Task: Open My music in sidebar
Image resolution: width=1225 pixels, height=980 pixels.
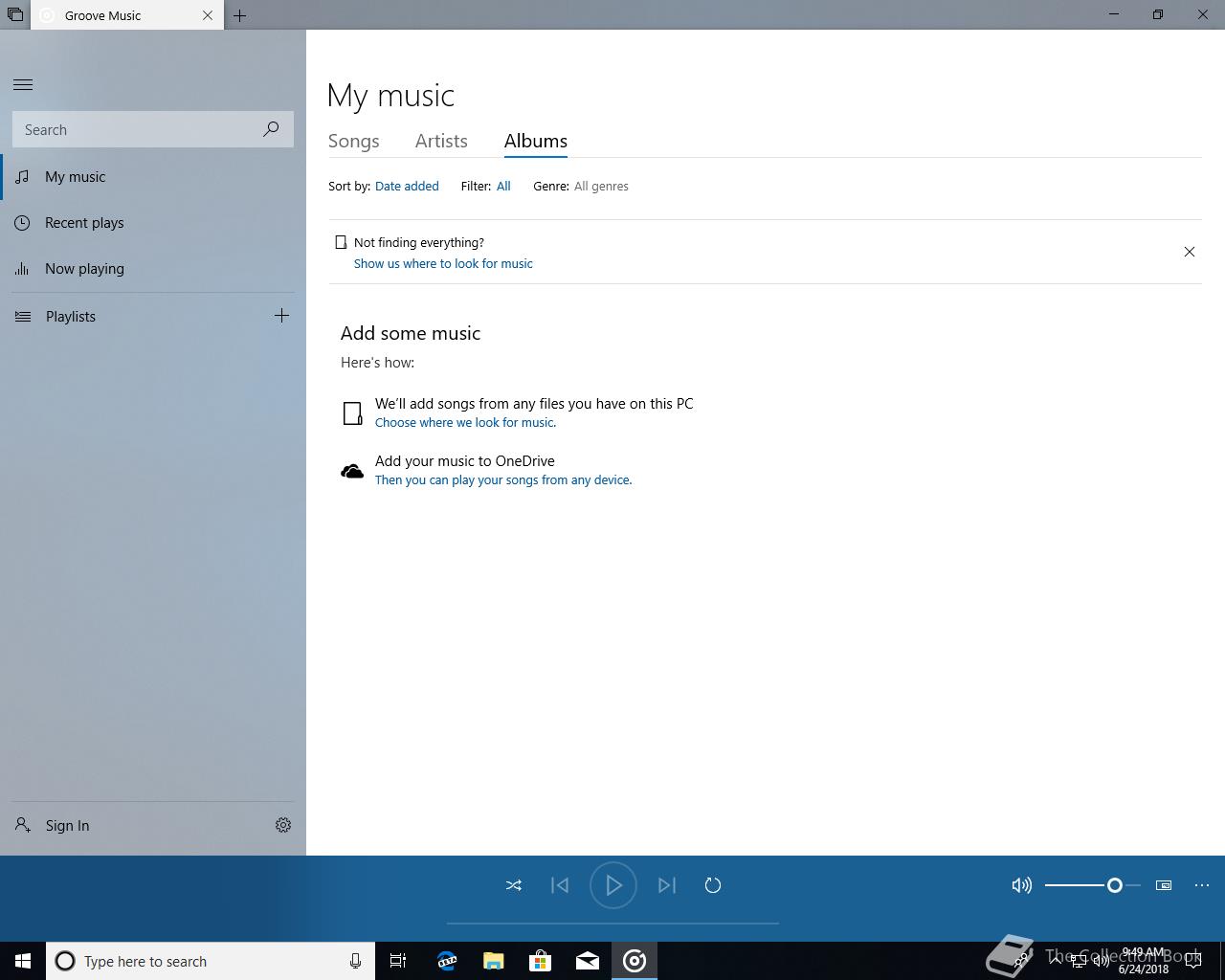Action: [153, 177]
